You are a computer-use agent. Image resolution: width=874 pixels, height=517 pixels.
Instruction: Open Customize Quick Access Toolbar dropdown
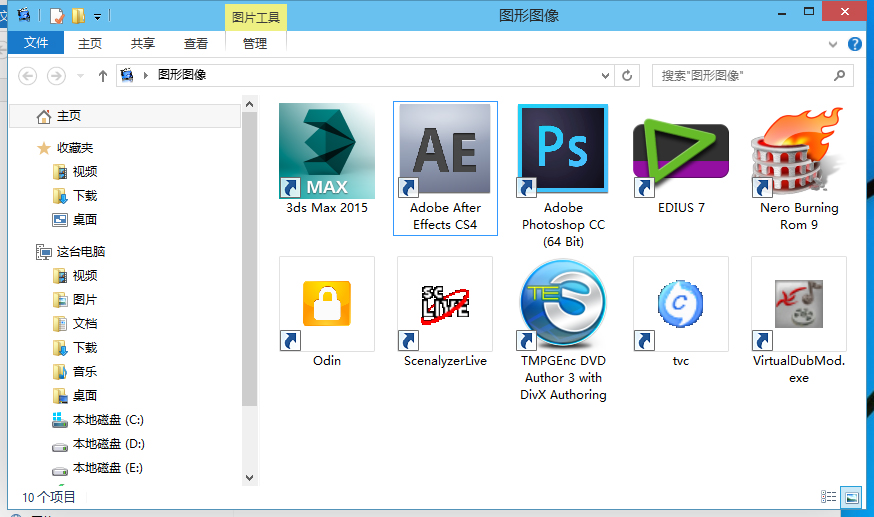(98, 17)
